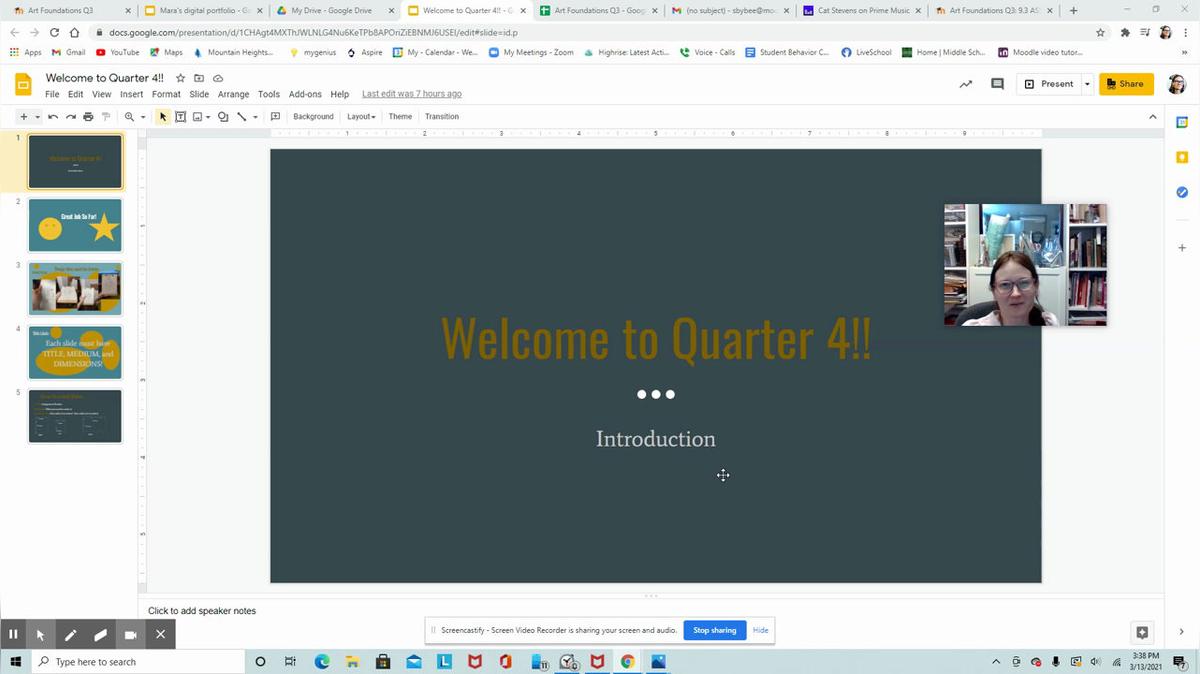Open Google Keep in the side panel
The height and width of the screenshot is (674, 1200).
click(x=1181, y=157)
